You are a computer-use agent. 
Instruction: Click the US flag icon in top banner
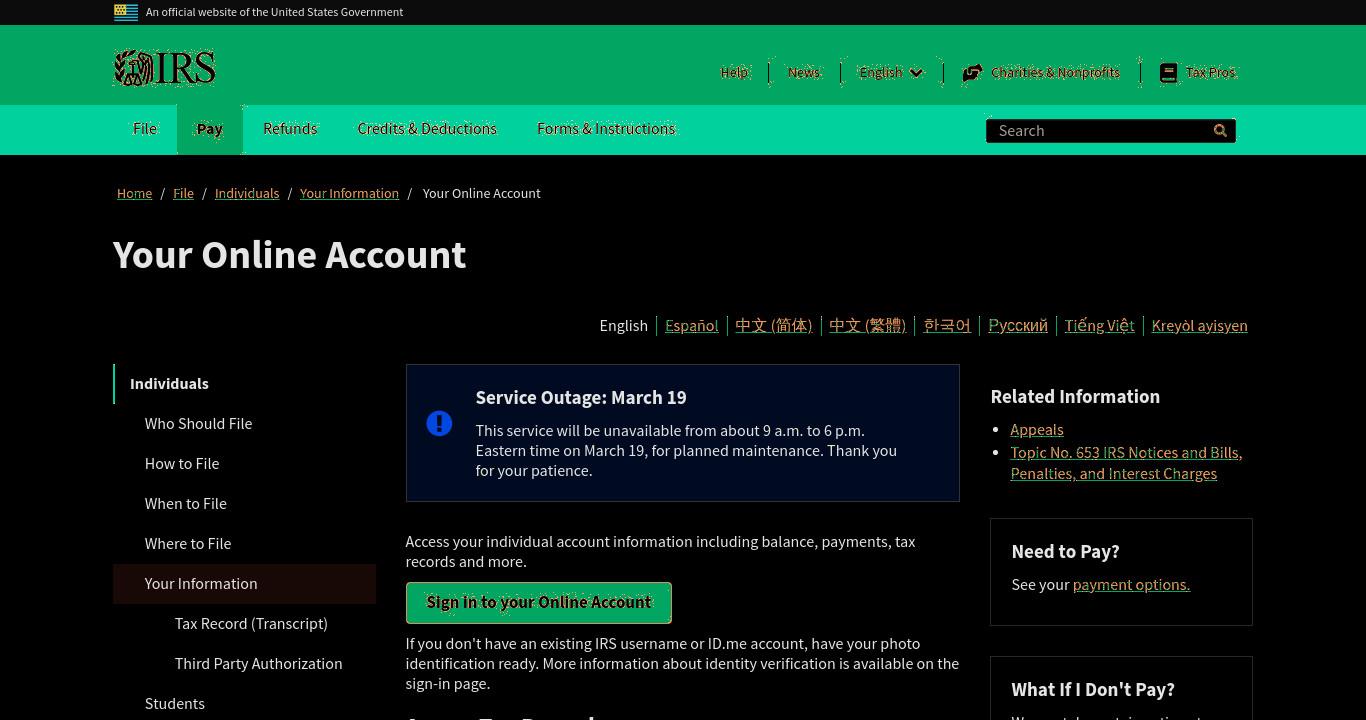[126, 12]
